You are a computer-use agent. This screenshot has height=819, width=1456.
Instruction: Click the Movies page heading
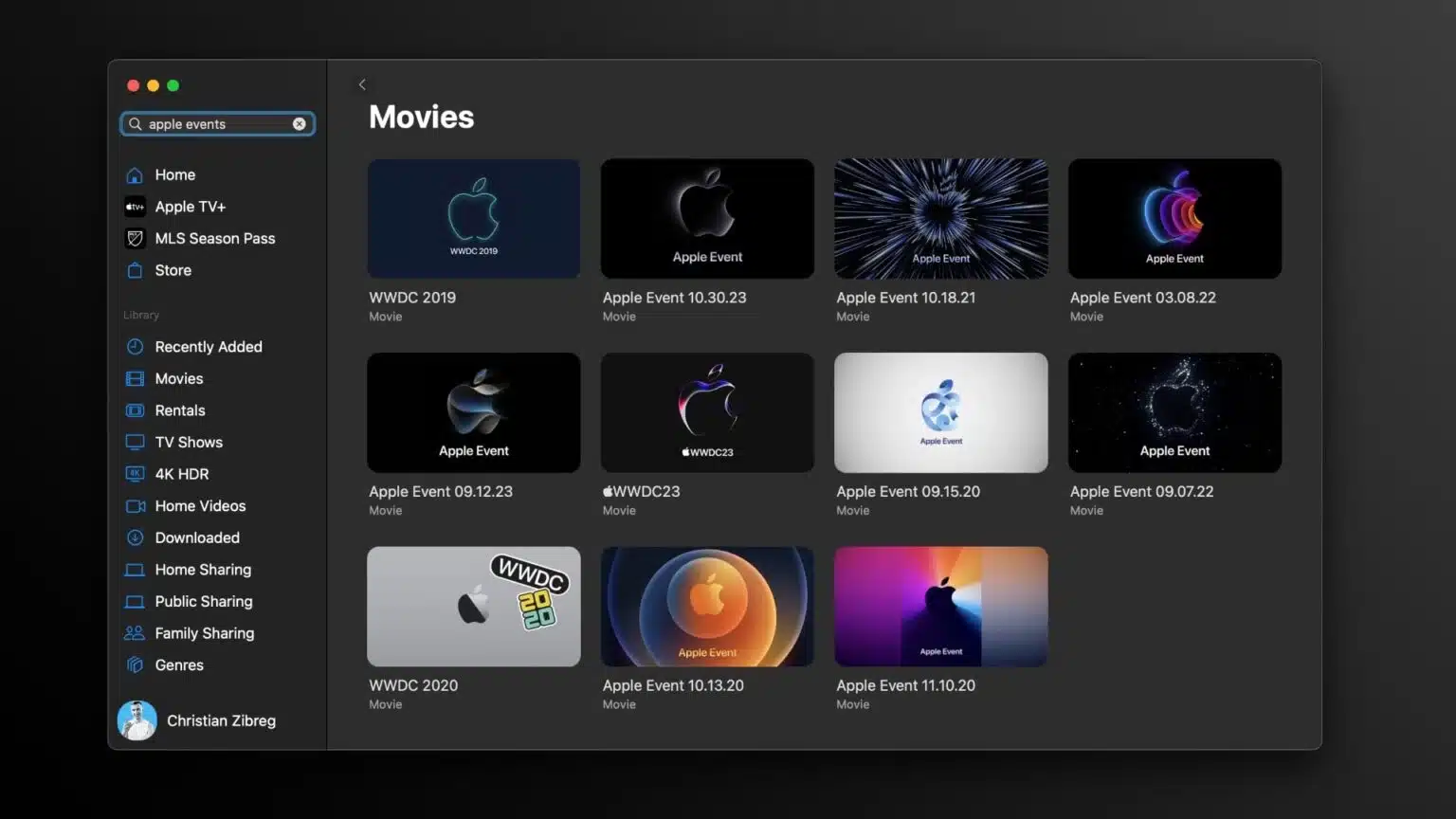pyautogui.click(x=422, y=117)
